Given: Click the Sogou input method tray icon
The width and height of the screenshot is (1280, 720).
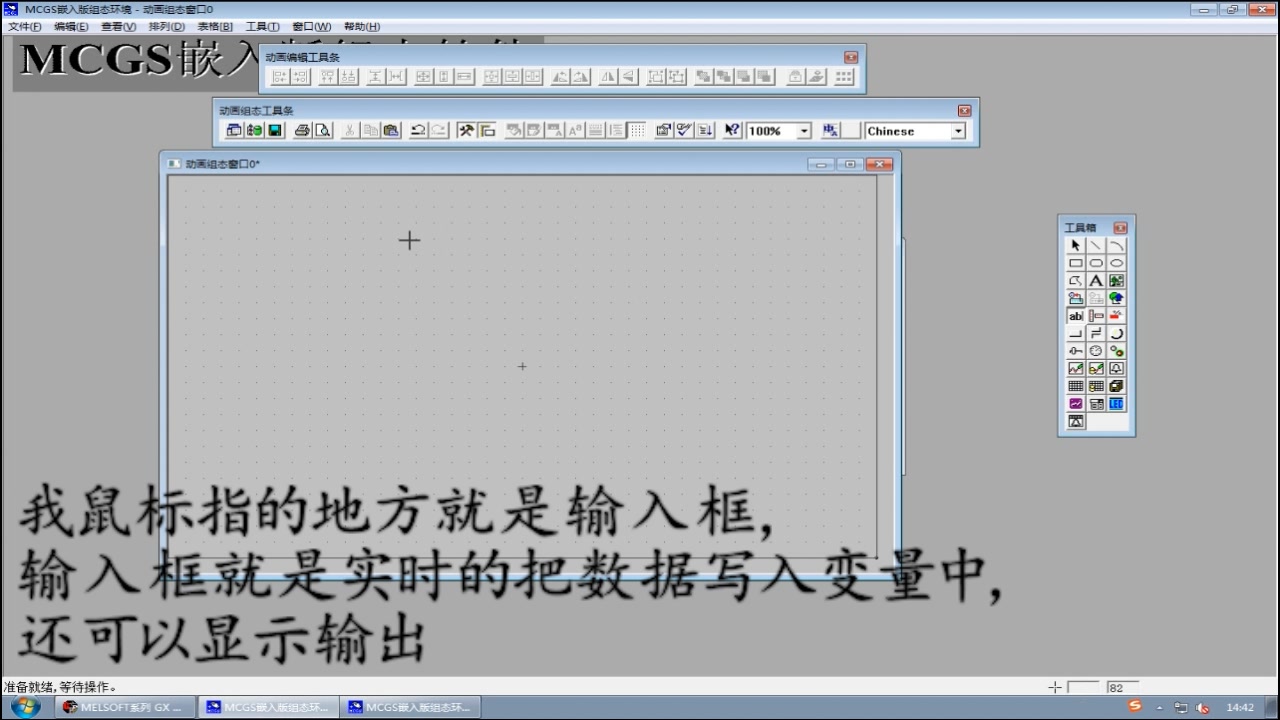Looking at the screenshot, I should pos(1135,706).
